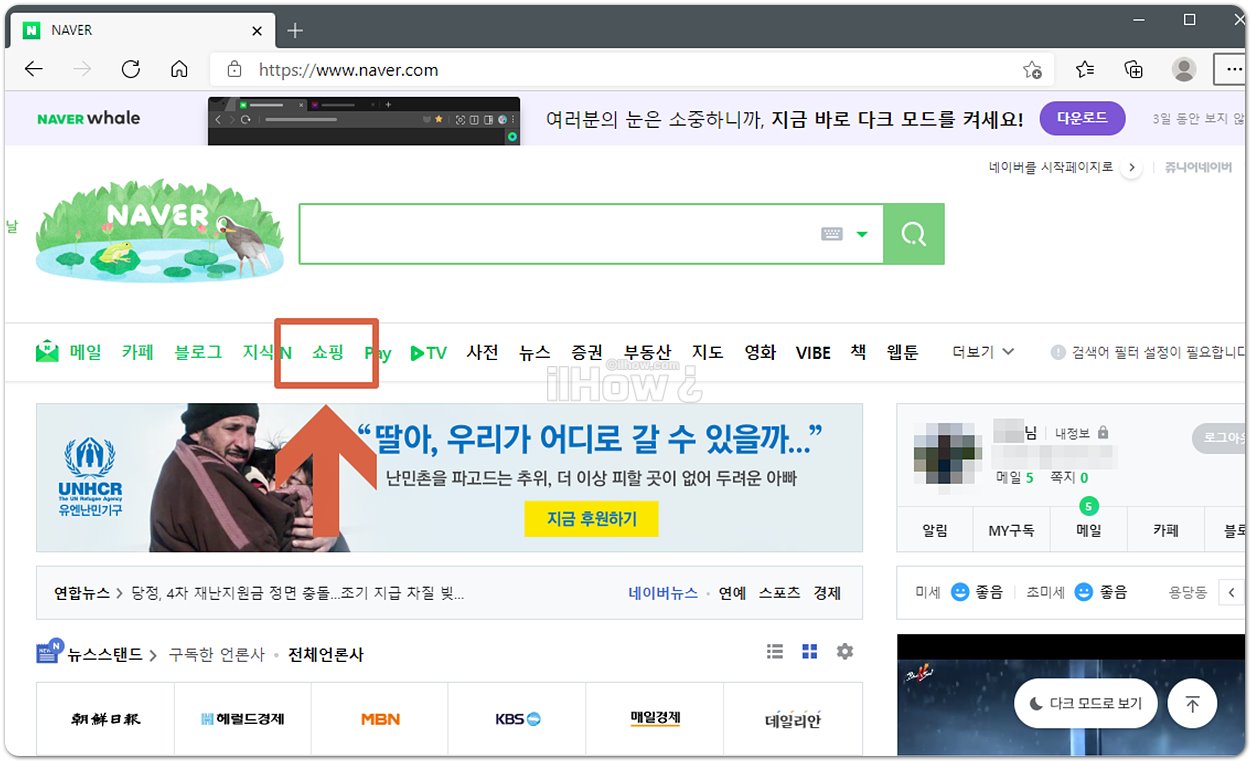
Task: Open 카페 in the service menu
Action: (x=138, y=352)
